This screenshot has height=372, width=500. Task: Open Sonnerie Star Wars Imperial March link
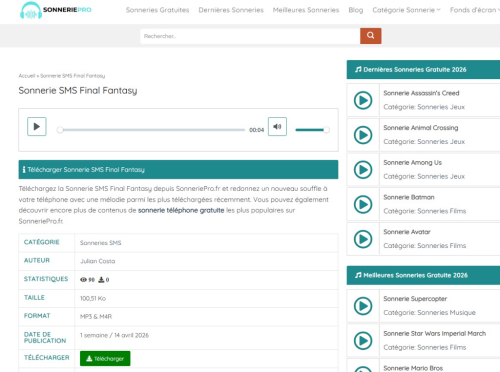click(x=435, y=333)
